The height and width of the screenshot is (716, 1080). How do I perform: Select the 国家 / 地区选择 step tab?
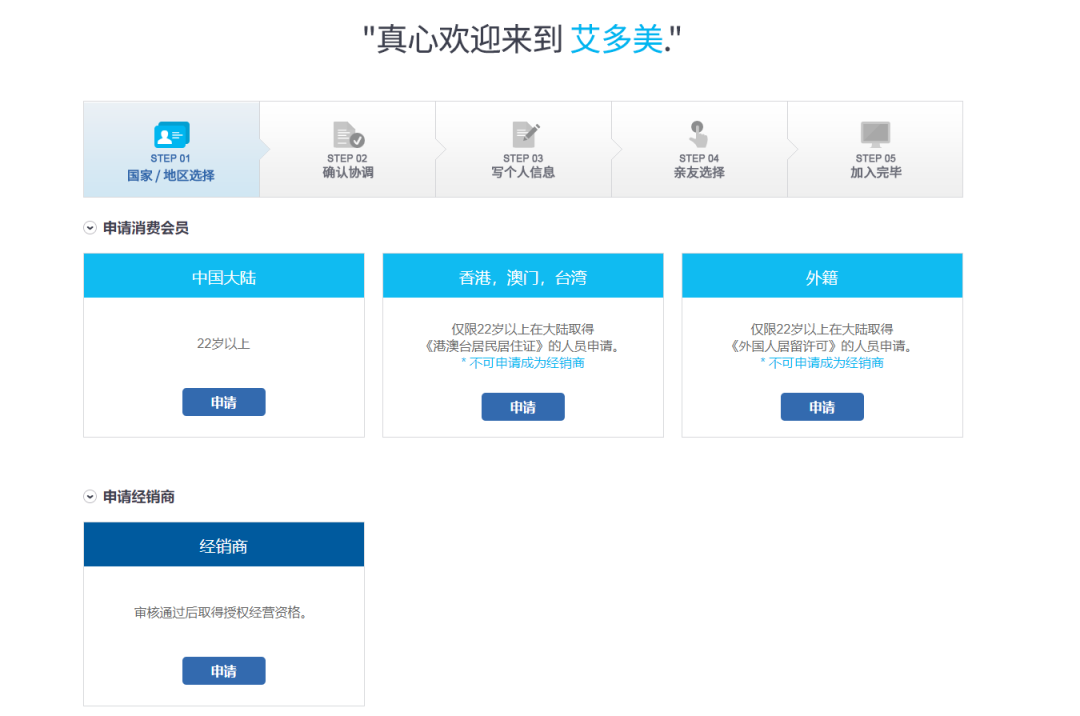[172, 149]
